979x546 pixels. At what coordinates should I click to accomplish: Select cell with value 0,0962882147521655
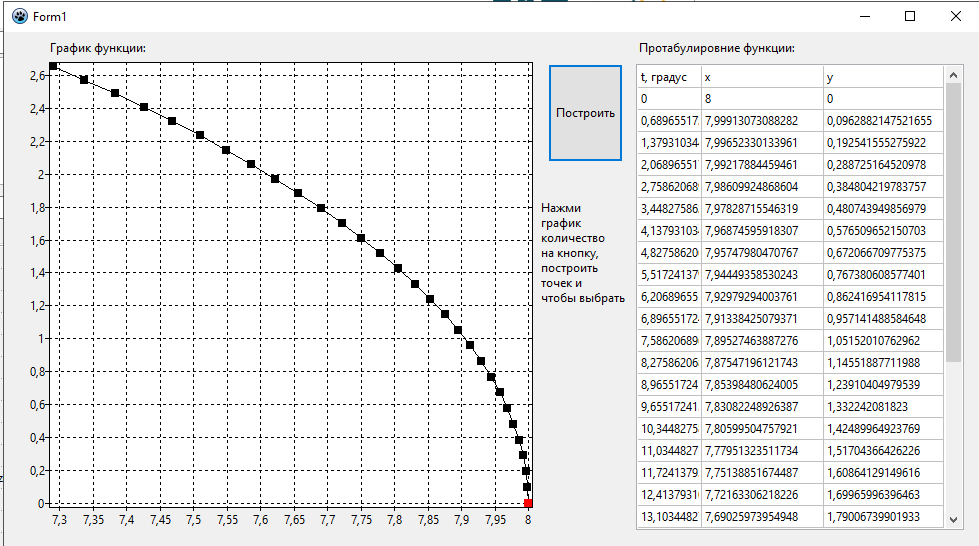tap(882, 121)
